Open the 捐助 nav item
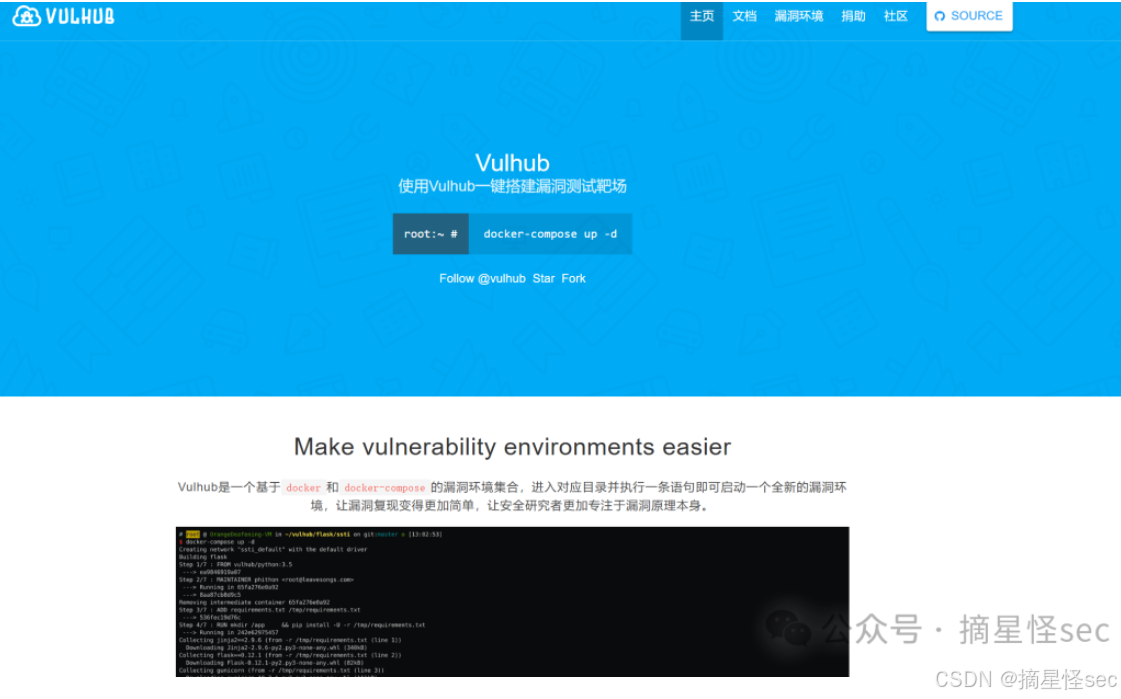This screenshot has height=699, width=1121. pyautogui.click(x=853, y=16)
